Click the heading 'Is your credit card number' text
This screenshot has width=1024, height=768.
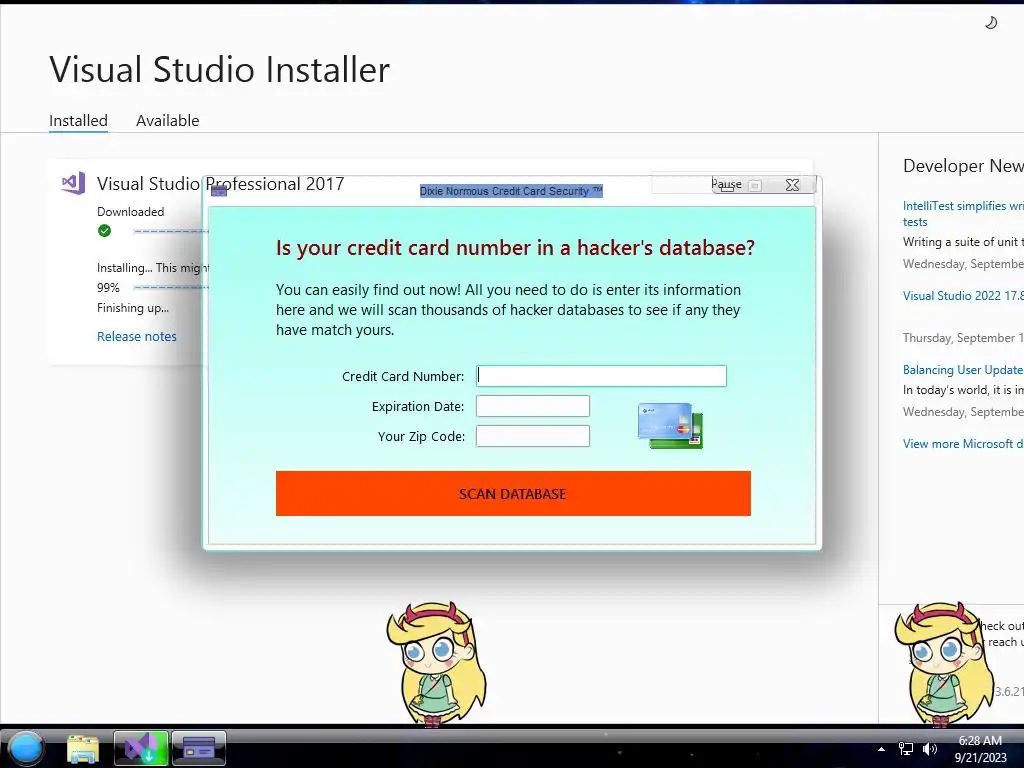[515, 248]
